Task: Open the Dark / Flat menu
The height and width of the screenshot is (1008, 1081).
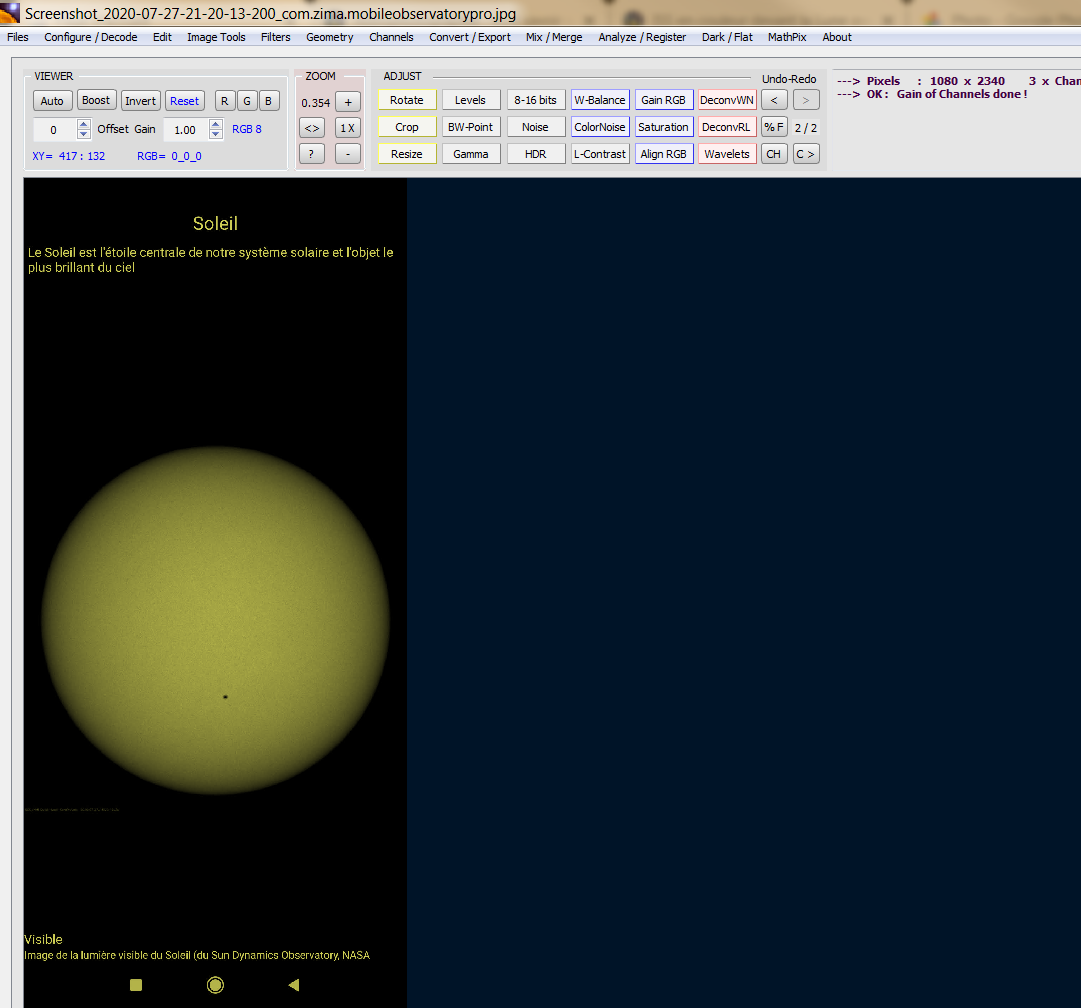Action: click(727, 37)
